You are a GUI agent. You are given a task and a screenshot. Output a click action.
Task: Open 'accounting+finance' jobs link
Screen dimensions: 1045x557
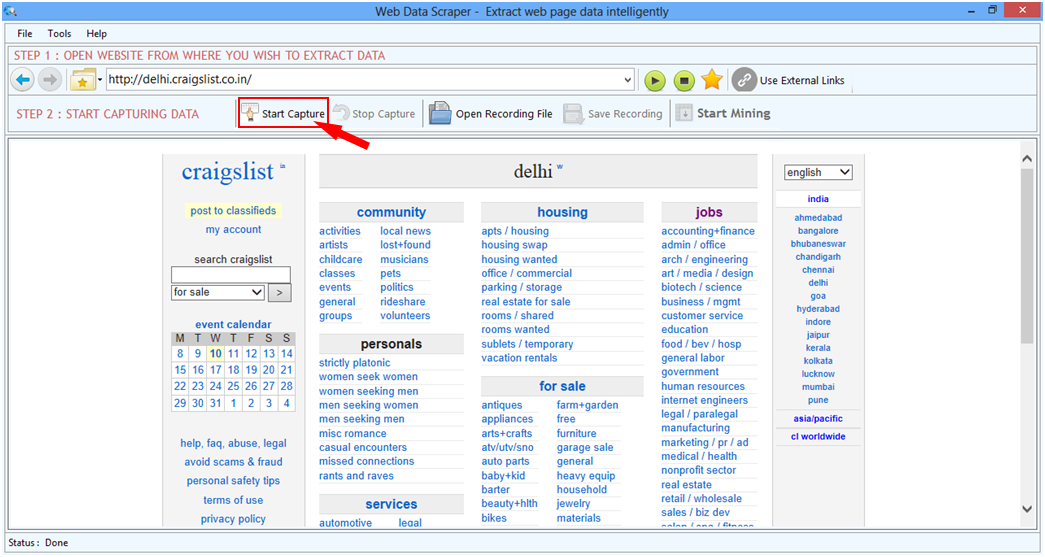pyautogui.click(x=708, y=231)
